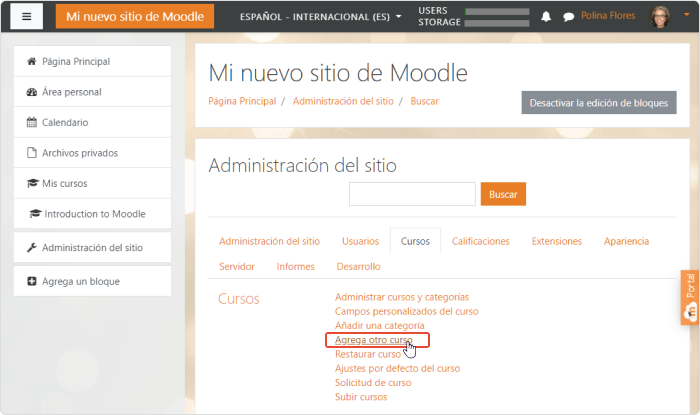Click the calendar icon in sidebar
The image size is (700, 415).
[31, 123]
